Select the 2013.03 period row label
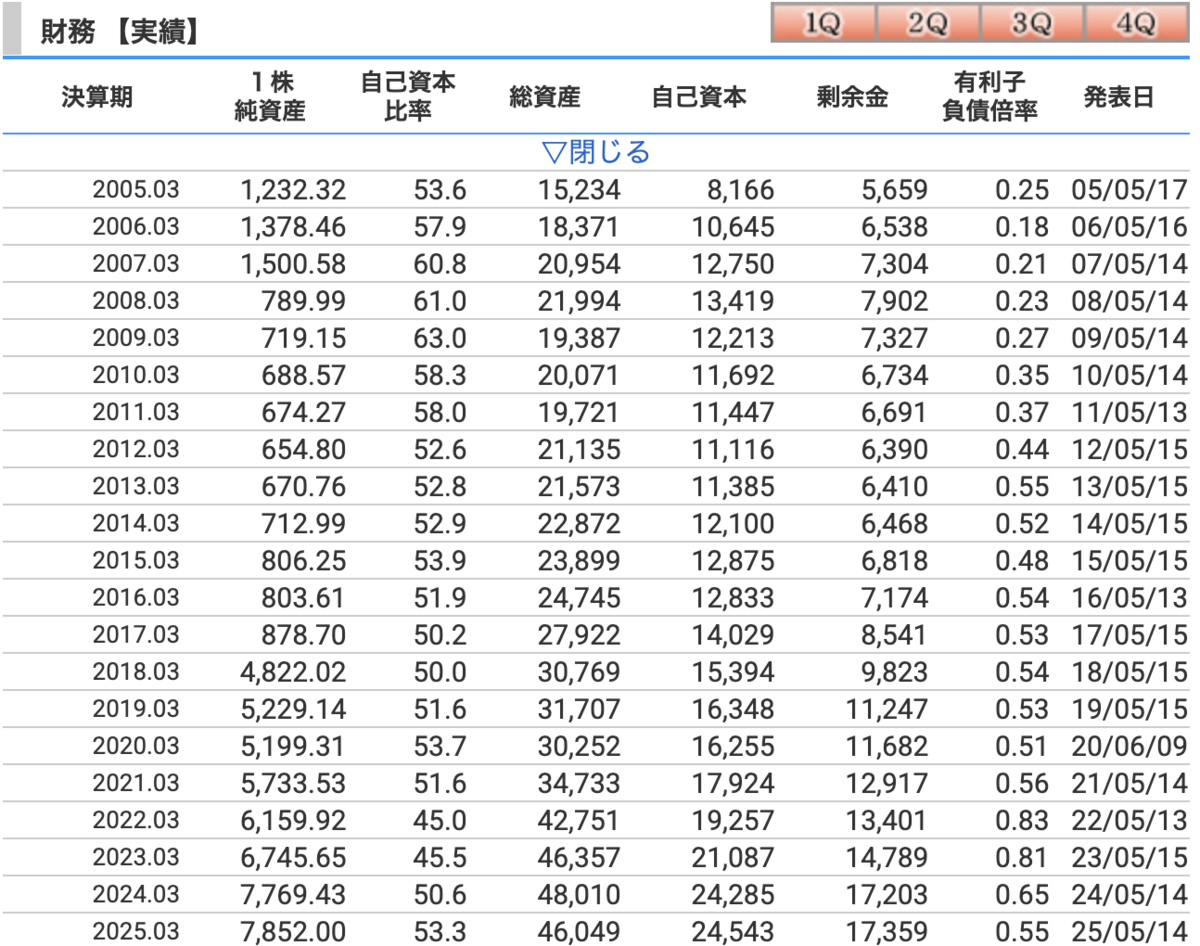 coord(136,486)
